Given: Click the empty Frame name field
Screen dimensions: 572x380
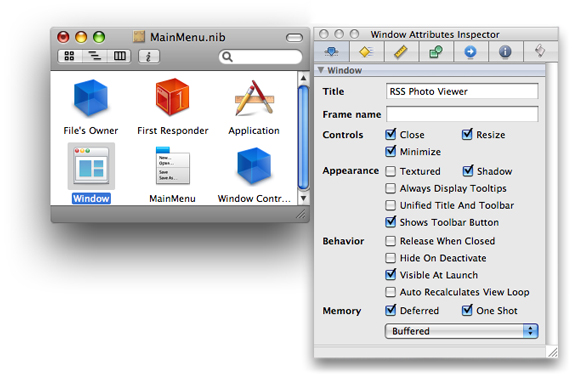Looking at the screenshot, I should coord(462,114).
